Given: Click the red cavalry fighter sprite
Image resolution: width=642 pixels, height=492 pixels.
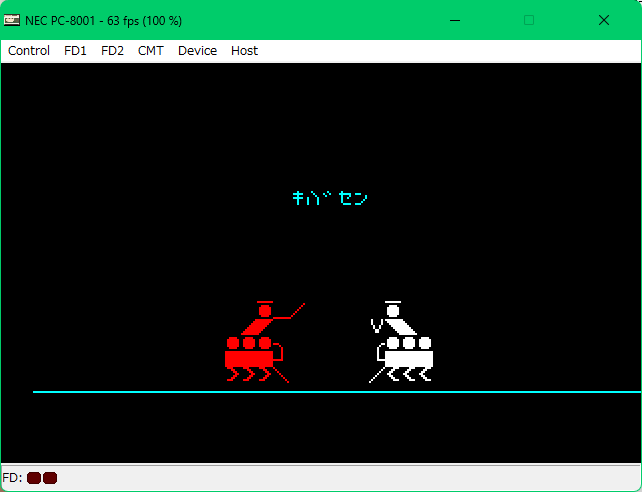Looking at the screenshot, I should [255, 343].
